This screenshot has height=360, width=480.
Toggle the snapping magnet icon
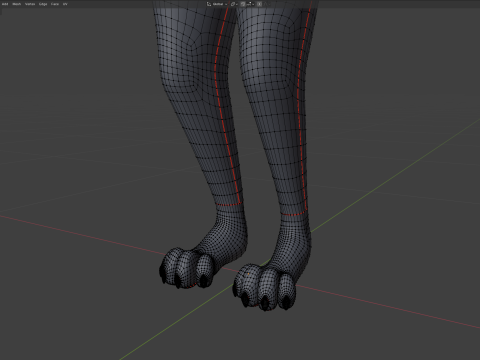pos(243,4)
